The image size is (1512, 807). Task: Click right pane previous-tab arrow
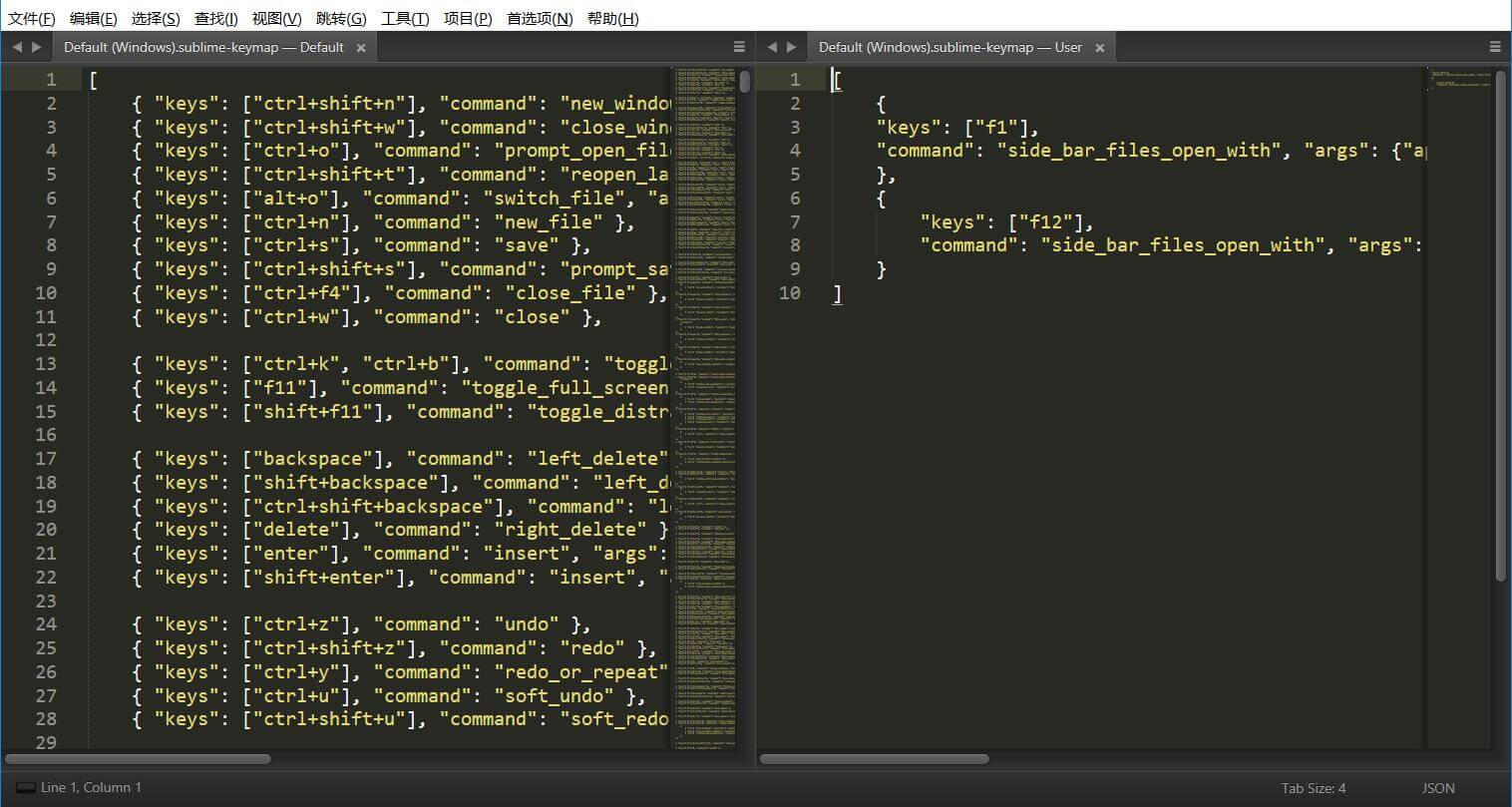[x=772, y=47]
